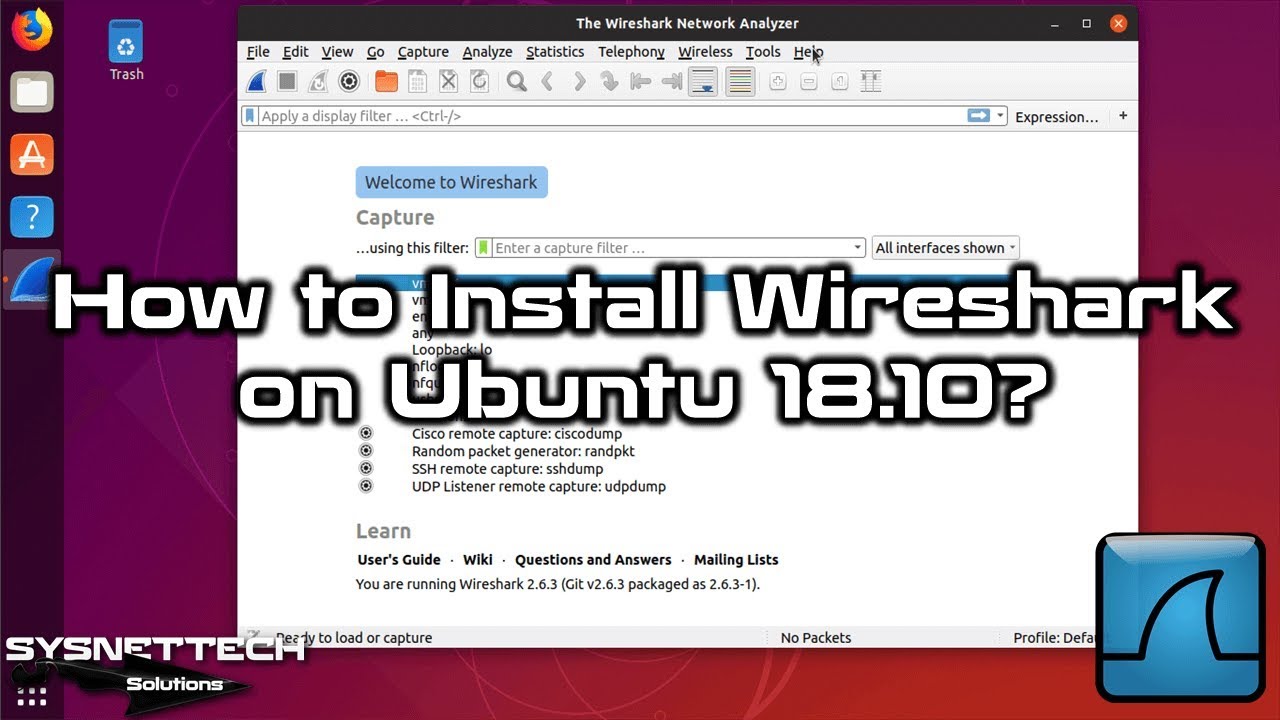Viewport: 1280px width, 720px height.
Task: Select UDP Listener remote capture: udpdump interface
Action: coord(538,486)
